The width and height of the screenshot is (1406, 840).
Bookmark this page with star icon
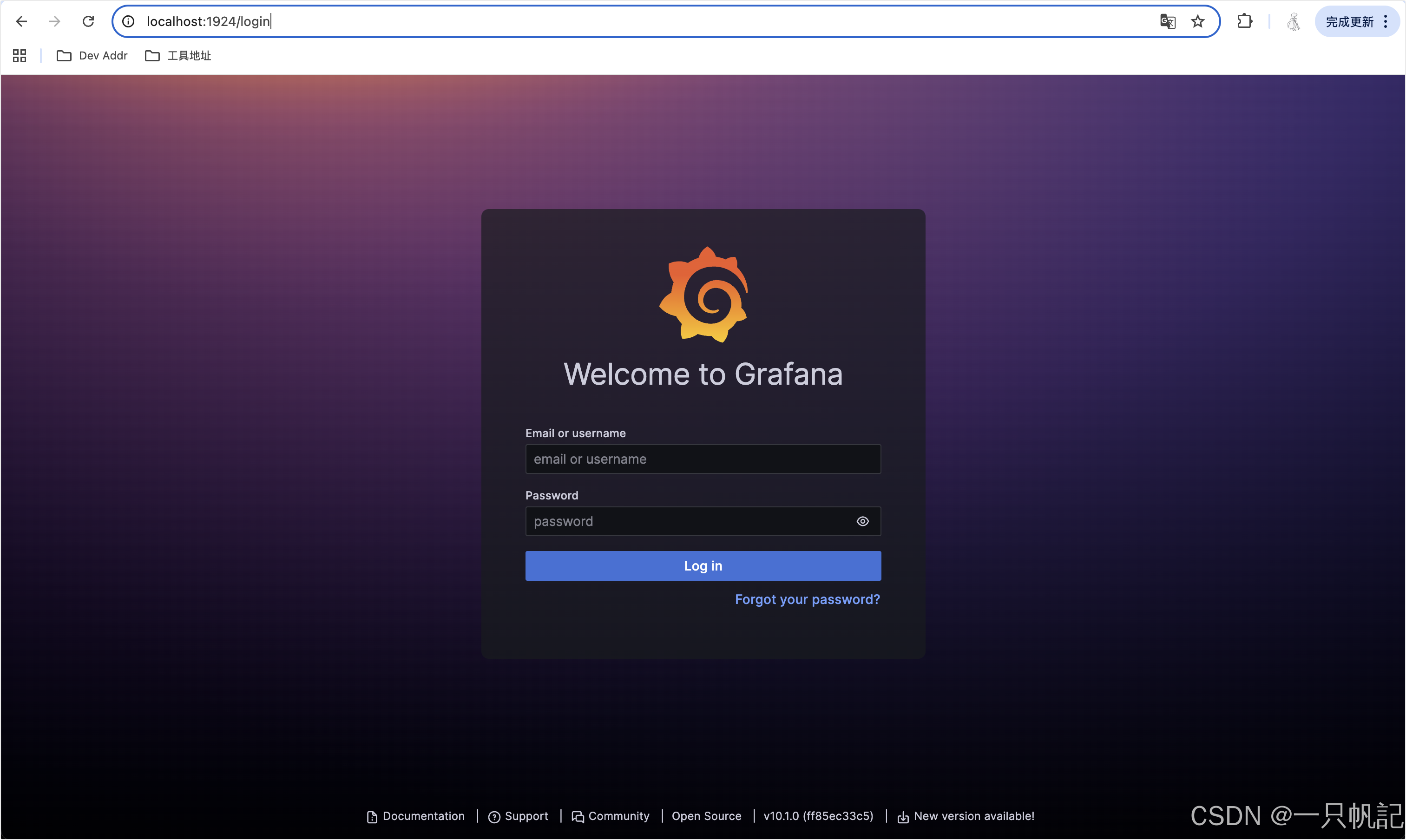coord(1198,21)
